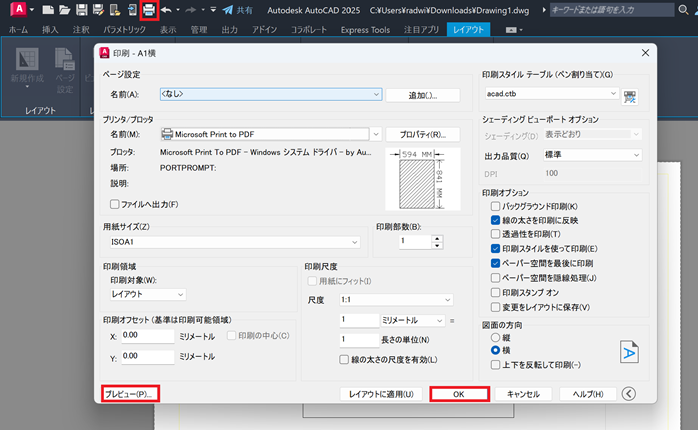Toggle バックグラウンド印刷 checkbox
The width and height of the screenshot is (698, 430).
495,206
